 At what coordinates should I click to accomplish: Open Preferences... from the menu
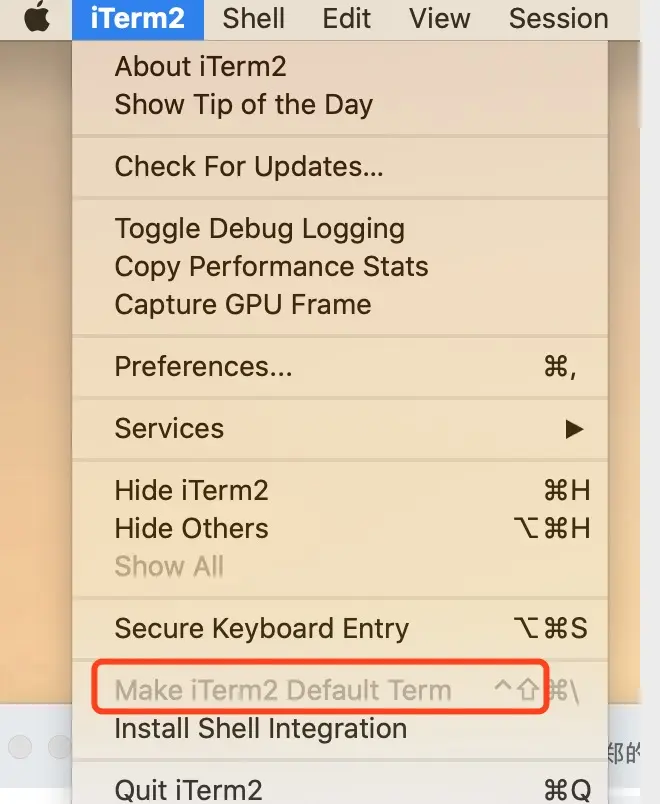(x=204, y=367)
